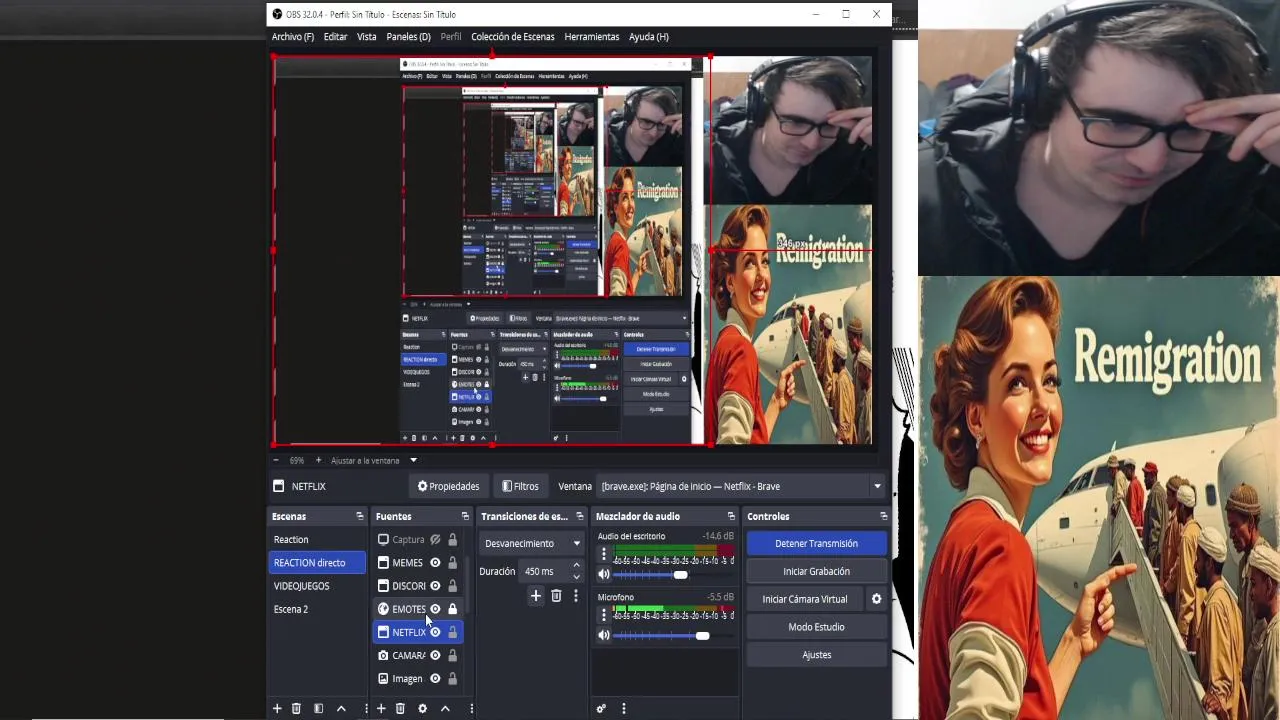This screenshot has width=1280, height=720.
Task: Toggle lock on MEMES source
Action: [452, 562]
